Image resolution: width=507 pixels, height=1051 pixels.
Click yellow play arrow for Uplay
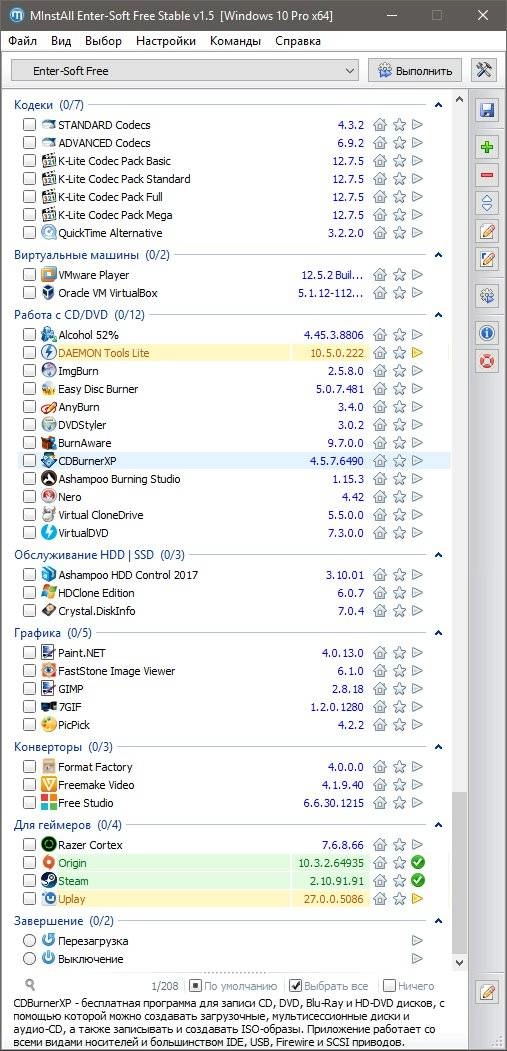[417, 899]
